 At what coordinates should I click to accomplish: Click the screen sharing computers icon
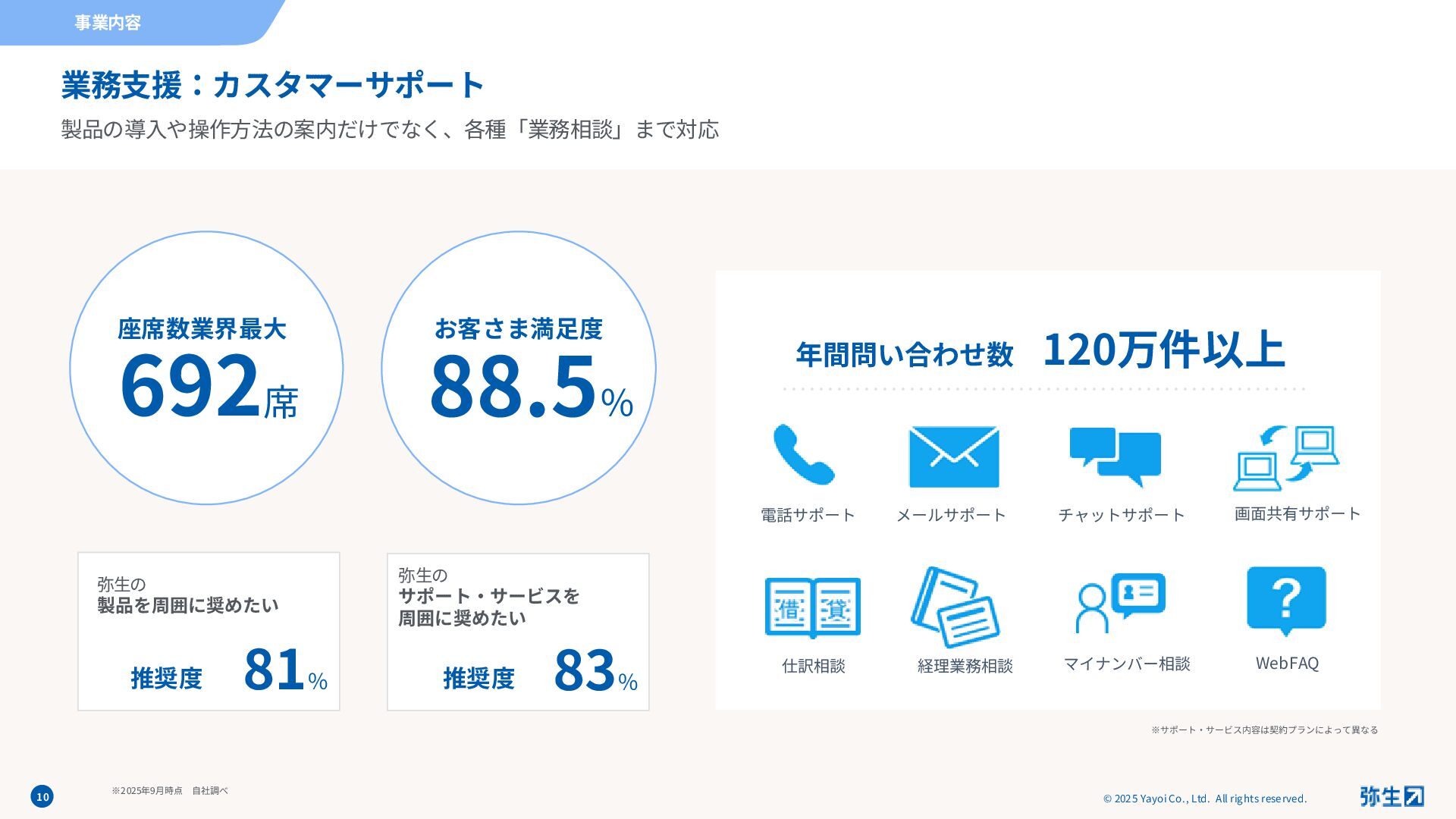1286,458
